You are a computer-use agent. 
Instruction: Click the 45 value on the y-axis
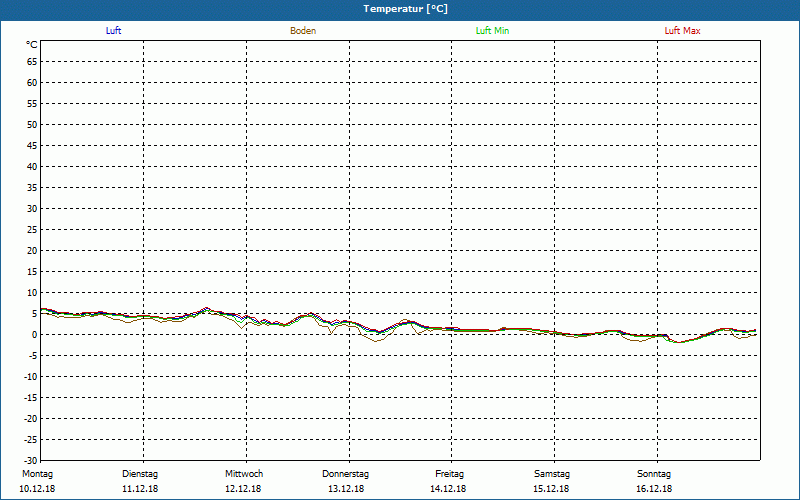(x=32, y=146)
